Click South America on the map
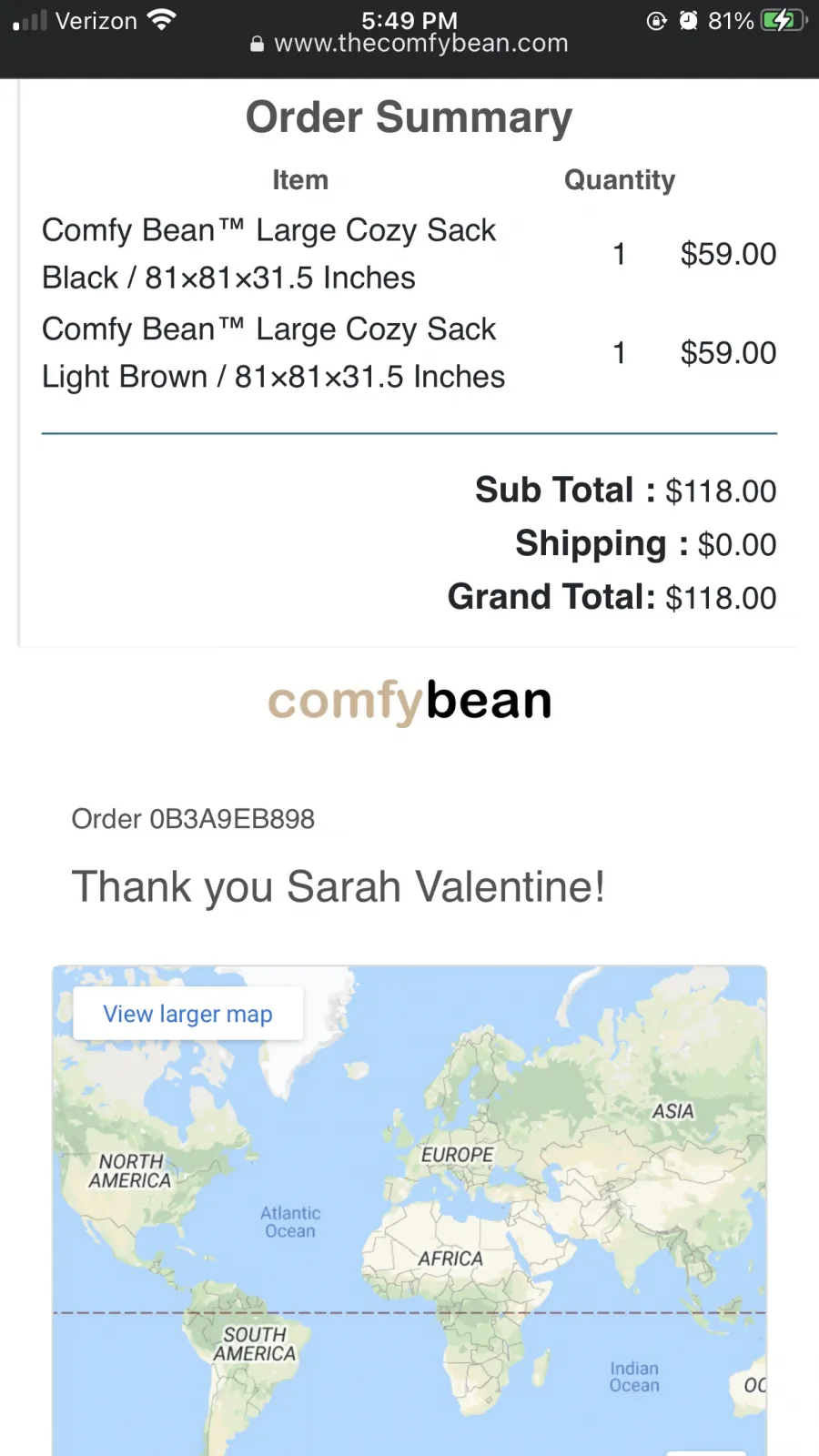This screenshot has width=819, height=1456. tap(255, 1344)
